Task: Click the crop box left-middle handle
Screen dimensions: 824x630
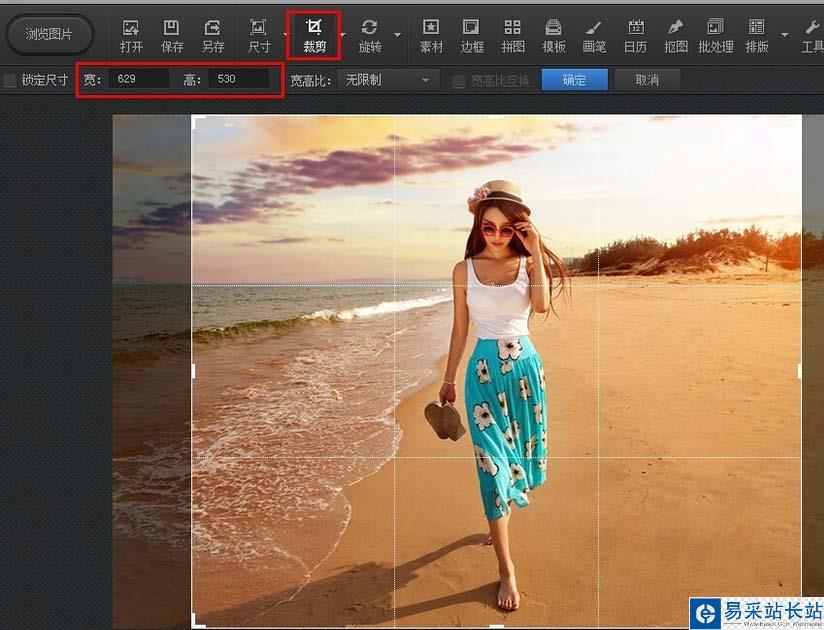Action: click(x=193, y=371)
